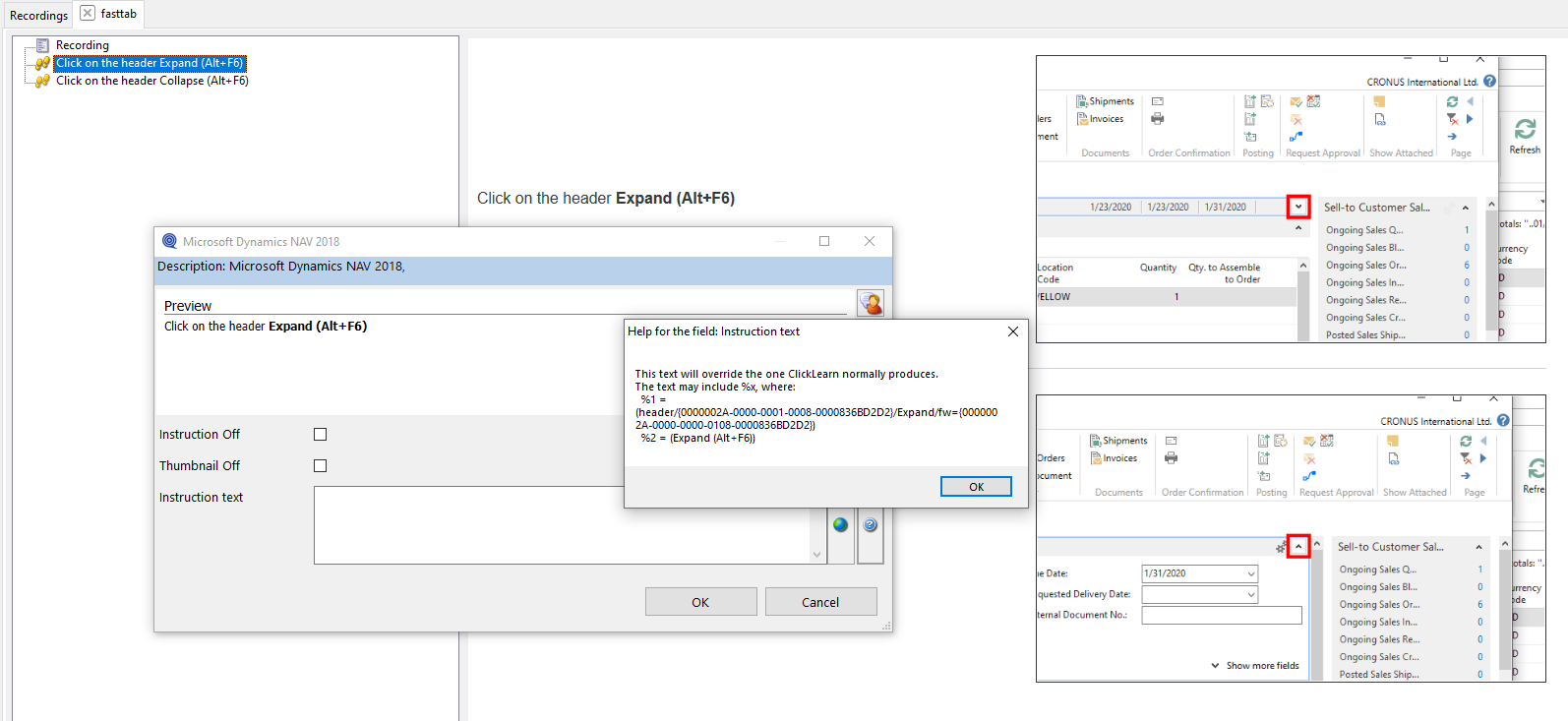Image resolution: width=1568 pixels, height=721 pixels.
Task: Open the screenshot thumbnail showing the YELLOW row
Action: (x=1291, y=199)
